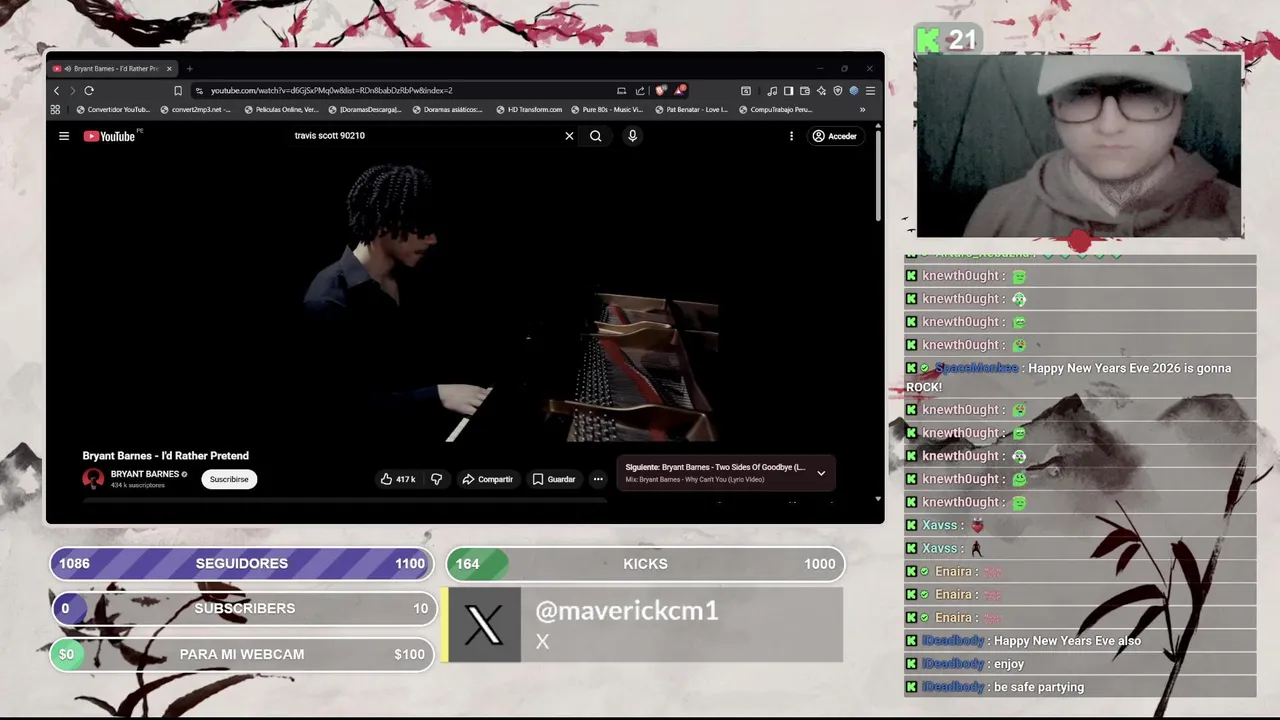The image size is (1280, 720).
Task: Open the Pat Benatar - Love I bookmark
Action: (691, 110)
